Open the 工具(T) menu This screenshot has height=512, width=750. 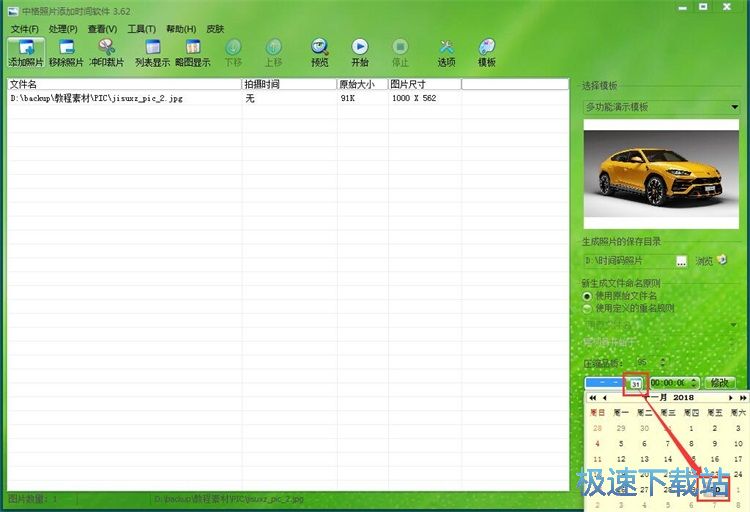[x=141, y=29]
